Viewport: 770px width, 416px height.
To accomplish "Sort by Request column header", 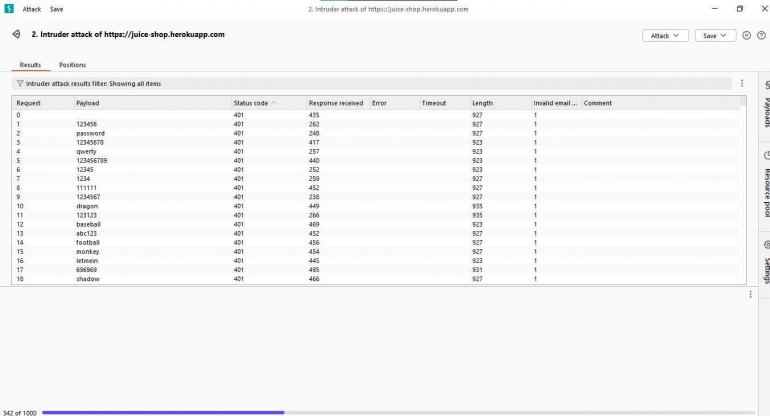I will [43, 103].
